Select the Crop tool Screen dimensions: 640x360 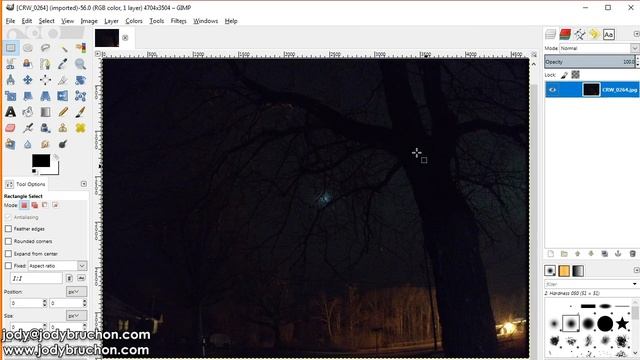point(63,80)
